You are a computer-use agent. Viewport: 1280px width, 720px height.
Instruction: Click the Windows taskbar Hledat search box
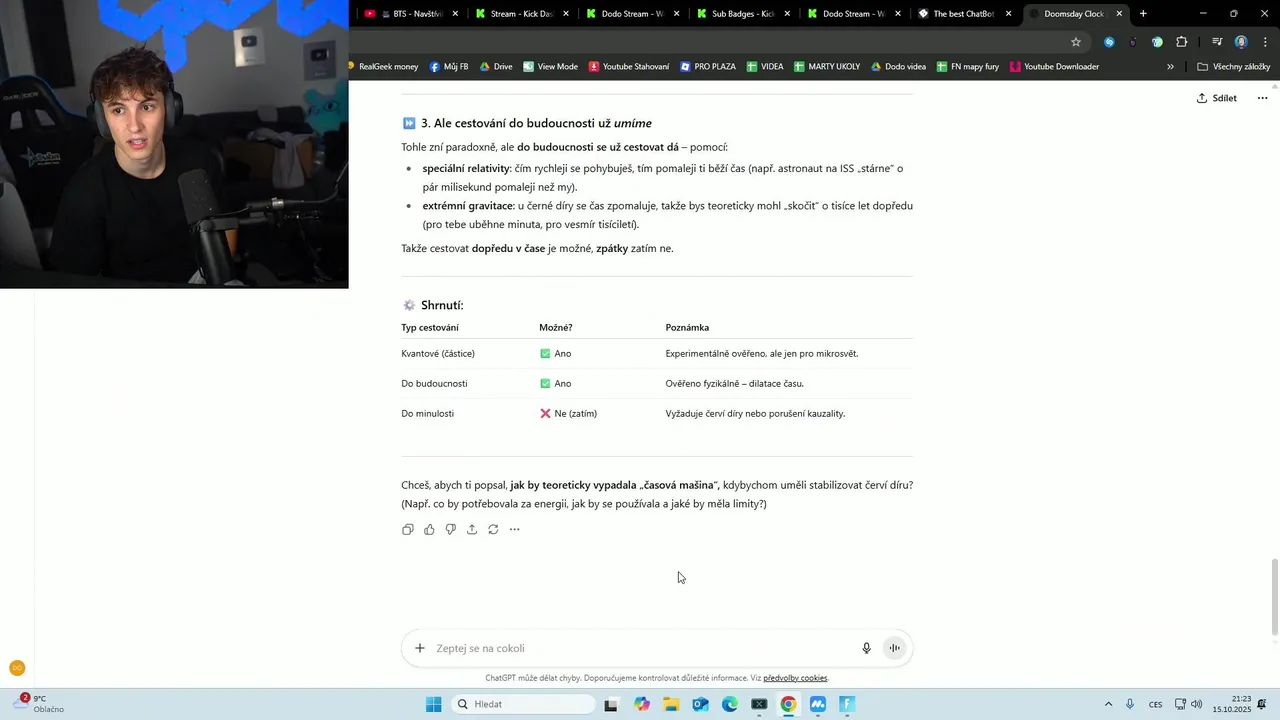(523, 704)
